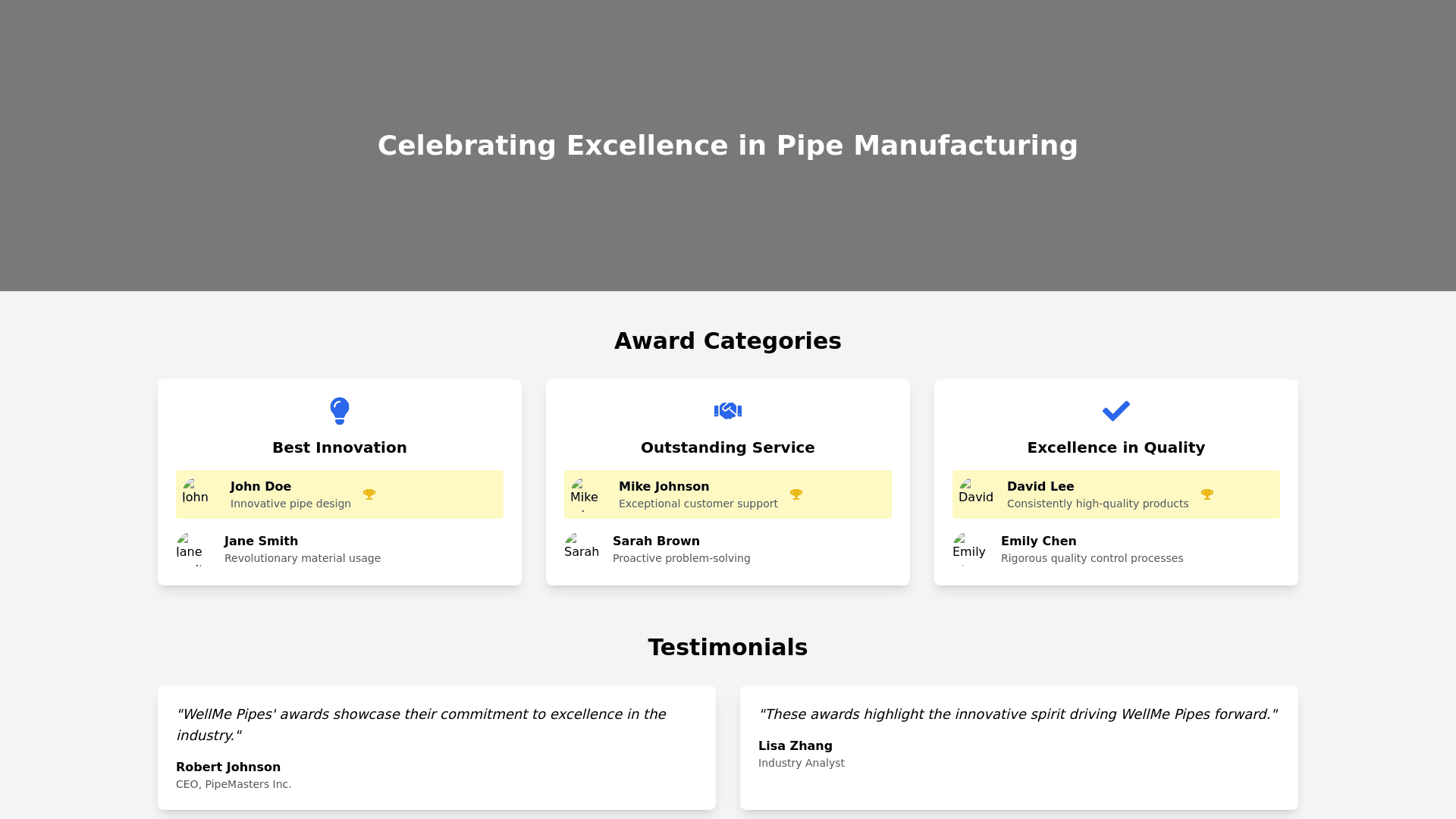Click Sarah Brown's avatar image
The width and height of the screenshot is (1456, 819).
tap(581, 549)
